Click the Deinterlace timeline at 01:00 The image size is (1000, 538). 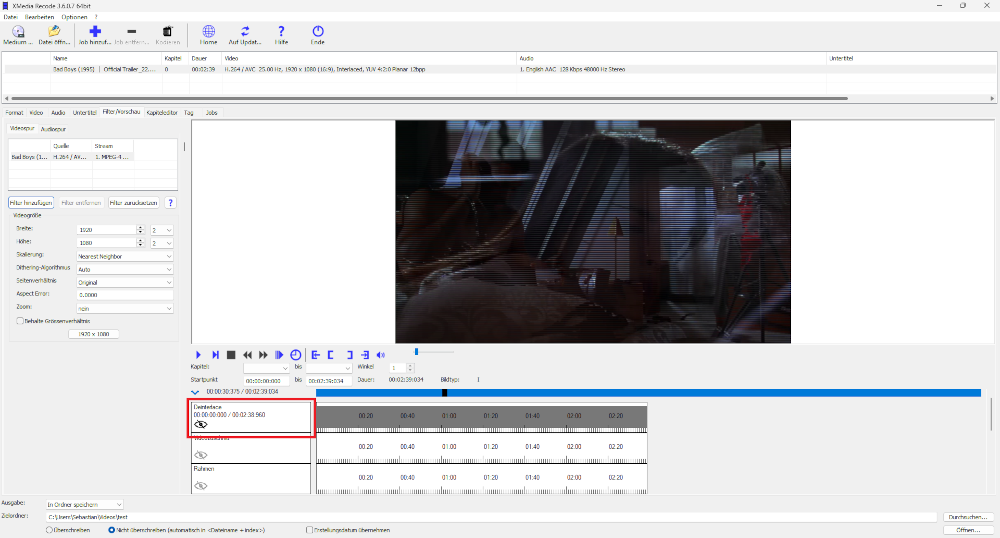(x=449, y=416)
